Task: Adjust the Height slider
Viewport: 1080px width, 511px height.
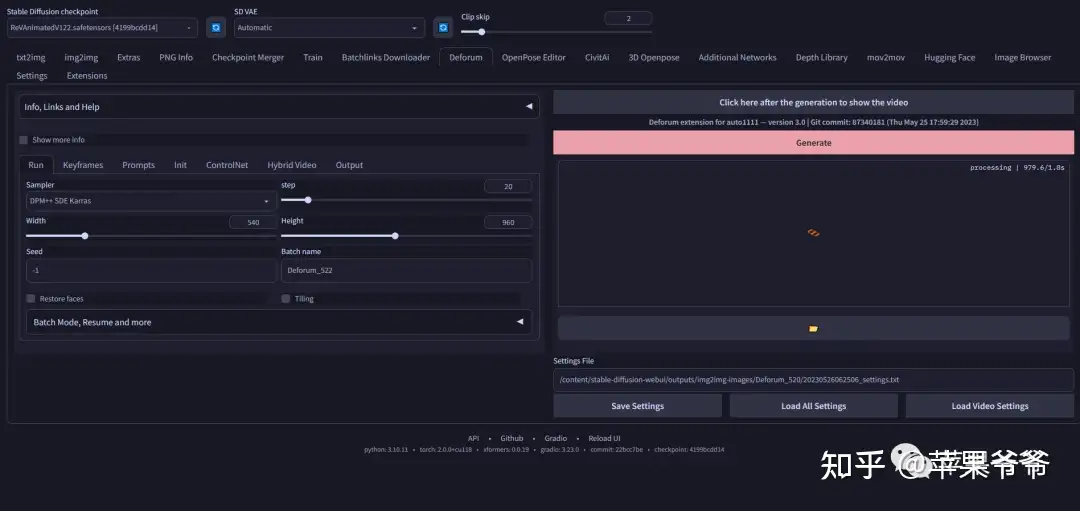Action: (x=406, y=236)
